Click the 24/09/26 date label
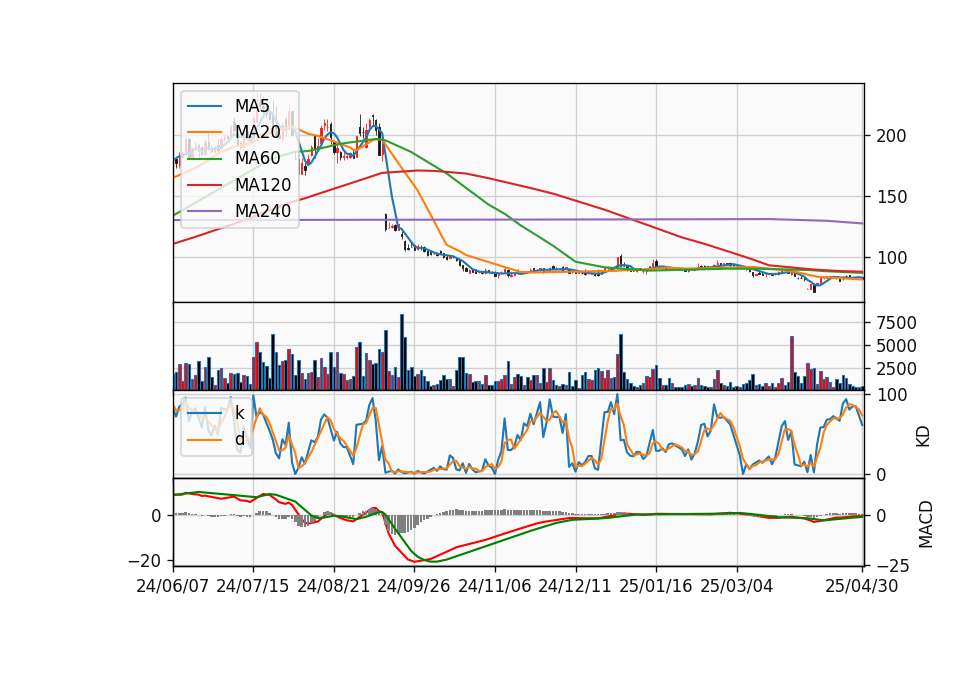960x690 pixels. point(414,586)
